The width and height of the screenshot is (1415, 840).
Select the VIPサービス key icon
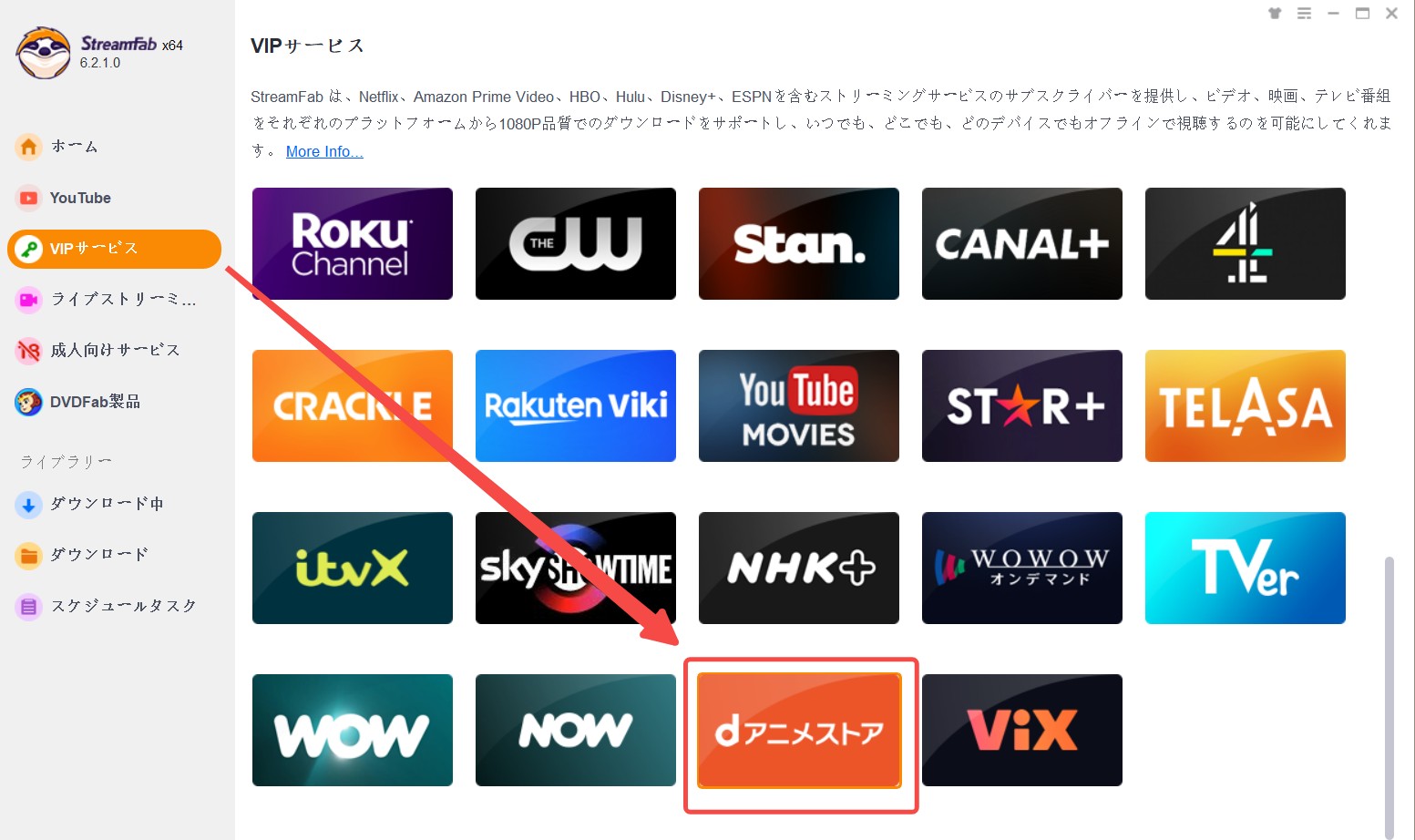point(28,249)
